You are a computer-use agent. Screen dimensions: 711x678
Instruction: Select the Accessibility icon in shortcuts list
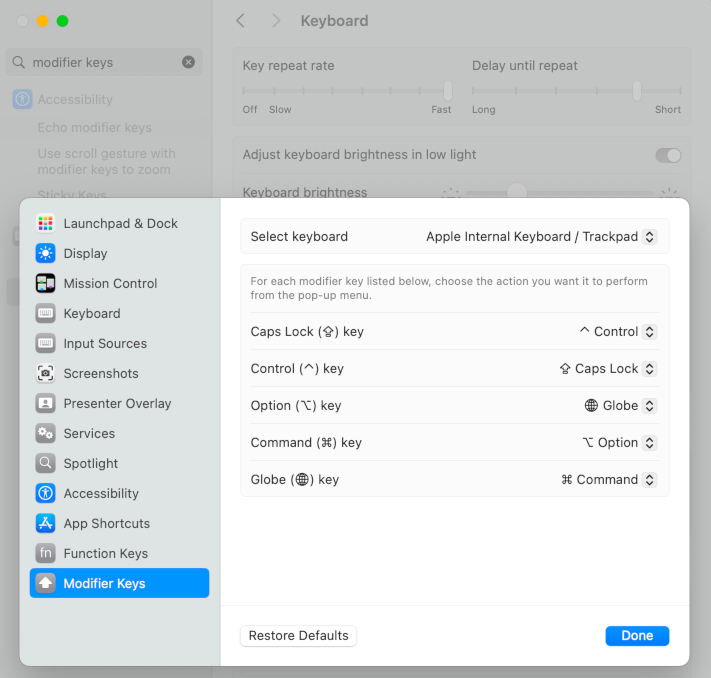[45, 493]
